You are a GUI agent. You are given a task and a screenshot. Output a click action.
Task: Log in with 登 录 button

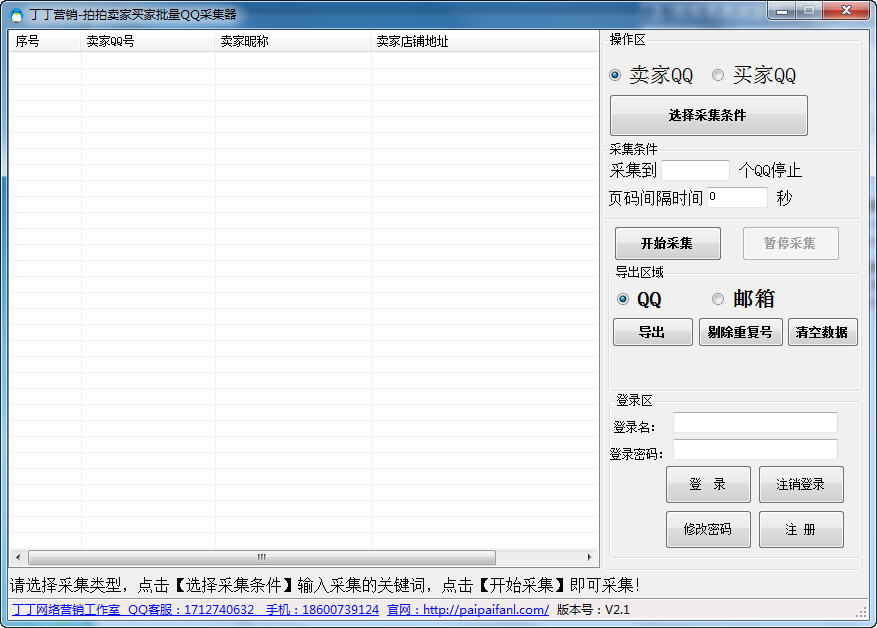pos(708,484)
